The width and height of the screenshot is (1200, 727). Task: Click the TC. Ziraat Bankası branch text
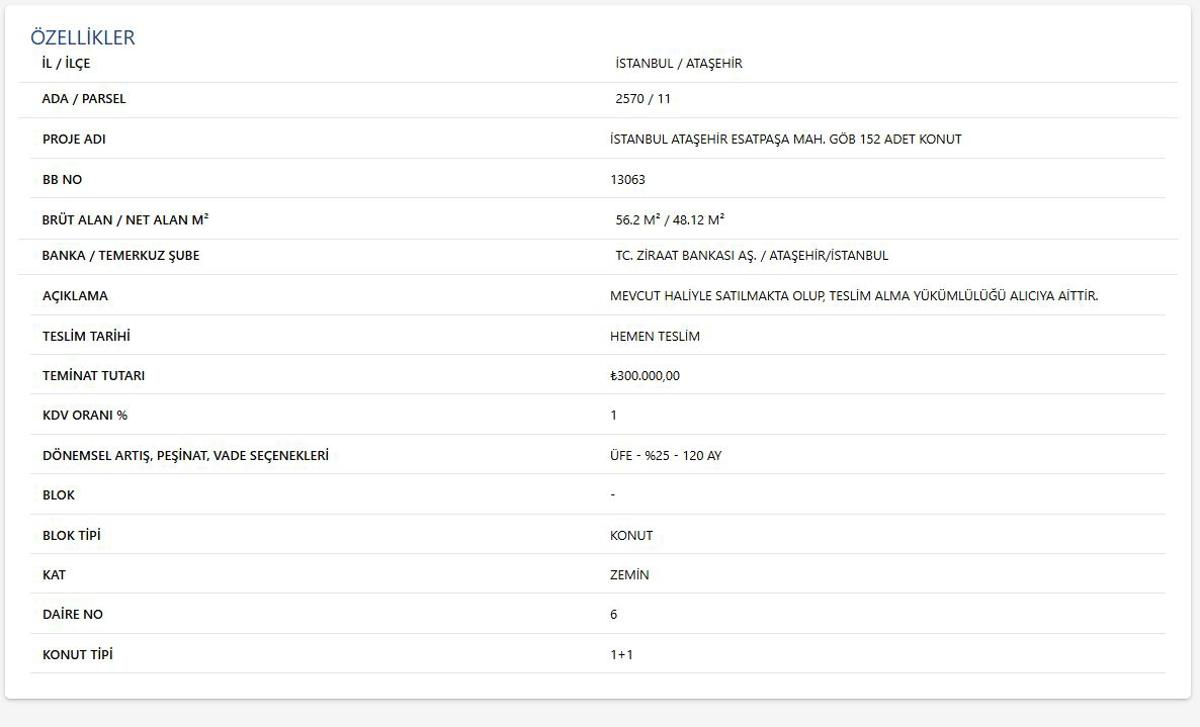point(751,256)
